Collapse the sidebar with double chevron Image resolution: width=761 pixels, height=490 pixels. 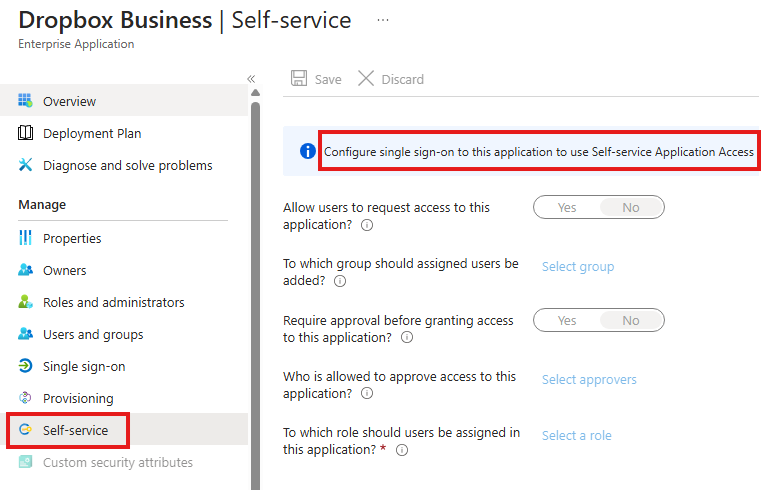click(x=251, y=79)
